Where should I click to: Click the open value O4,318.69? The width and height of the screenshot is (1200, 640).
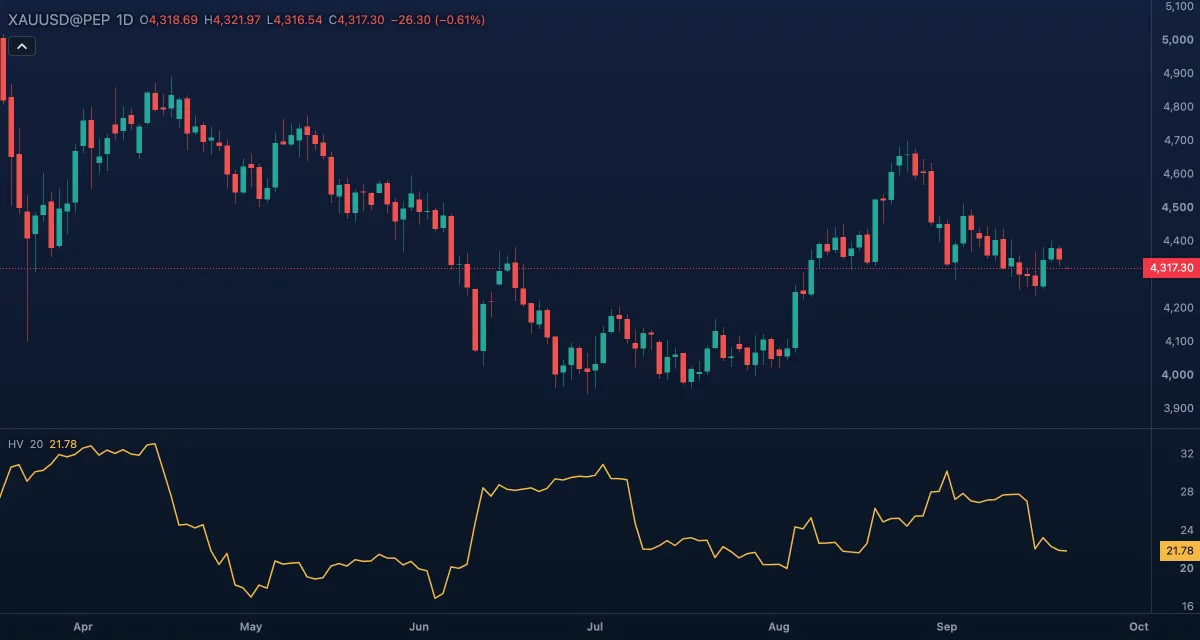[x=169, y=20]
